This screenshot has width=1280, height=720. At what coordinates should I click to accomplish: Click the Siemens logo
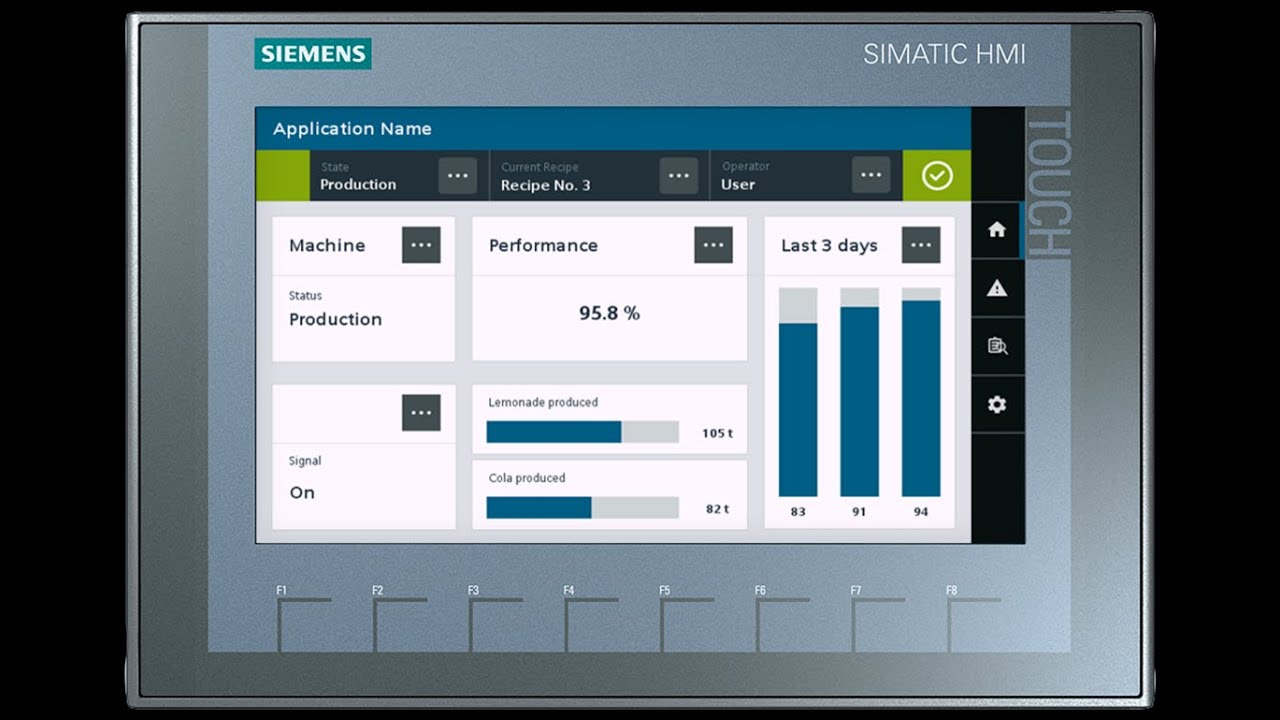click(313, 53)
